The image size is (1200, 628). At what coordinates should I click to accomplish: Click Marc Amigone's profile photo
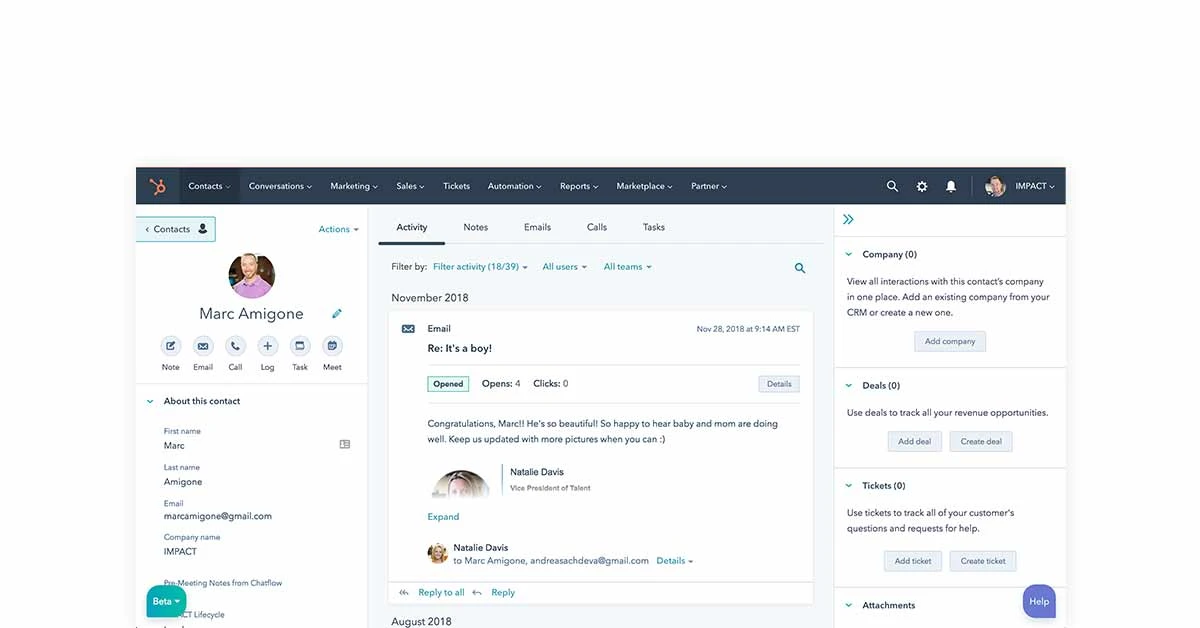251,275
